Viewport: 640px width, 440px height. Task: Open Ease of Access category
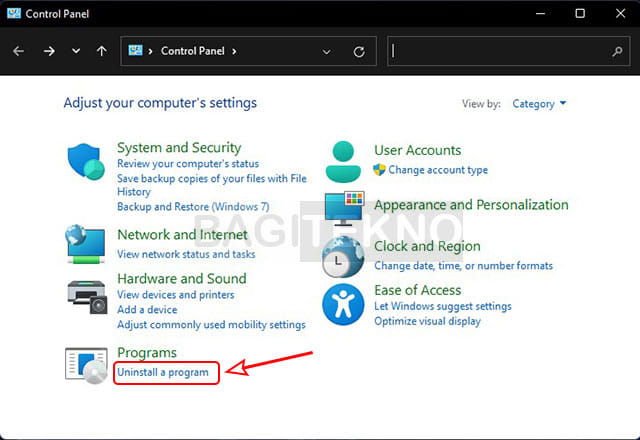418,290
